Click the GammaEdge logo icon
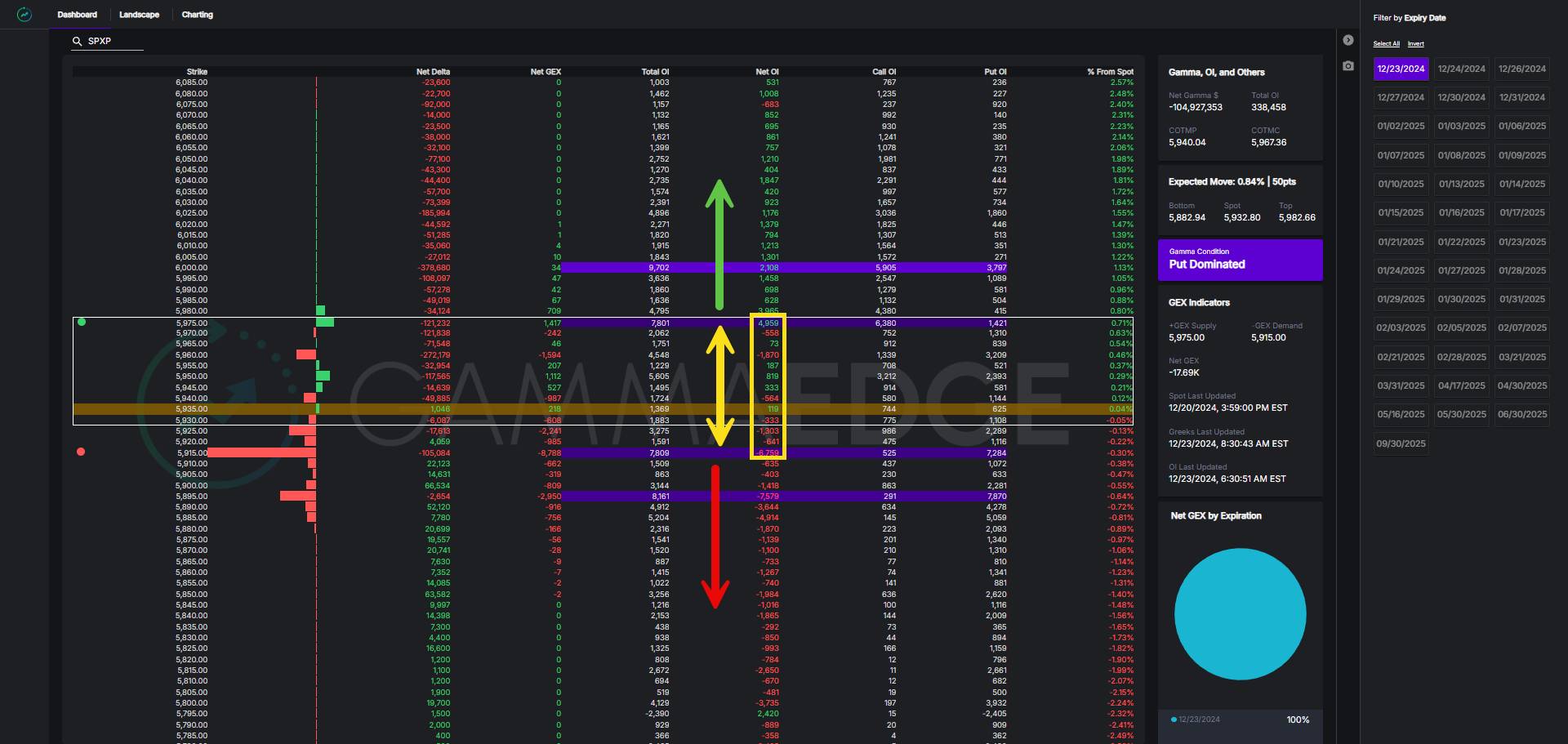1568x744 pixels. pos(24,15)
